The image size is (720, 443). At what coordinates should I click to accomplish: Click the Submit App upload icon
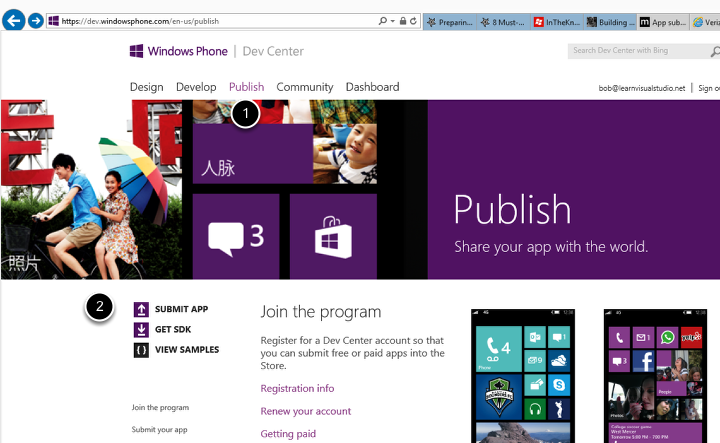pyautogui.click(x=141, y=310)
